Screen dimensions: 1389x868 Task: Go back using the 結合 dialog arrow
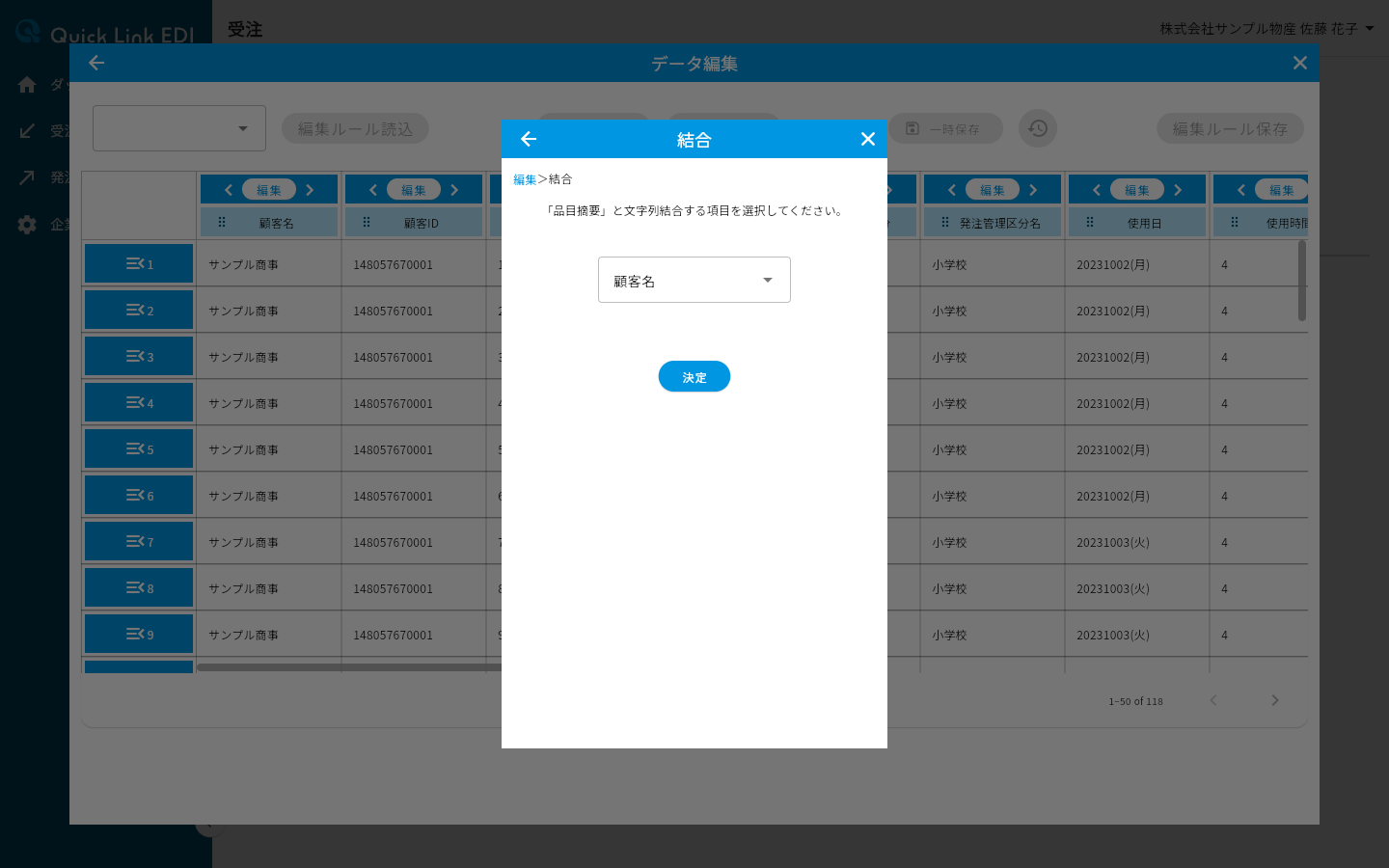coord(529,139)
